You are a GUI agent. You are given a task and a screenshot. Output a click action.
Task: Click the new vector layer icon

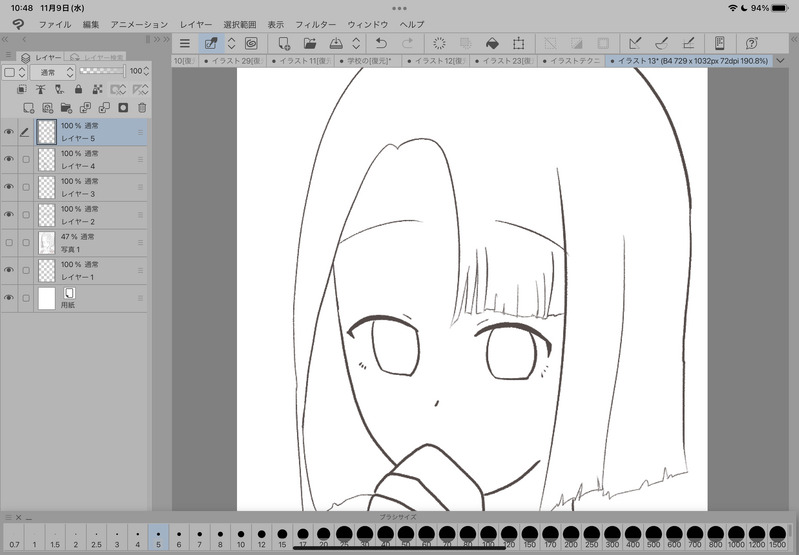[x=47, y=108]
